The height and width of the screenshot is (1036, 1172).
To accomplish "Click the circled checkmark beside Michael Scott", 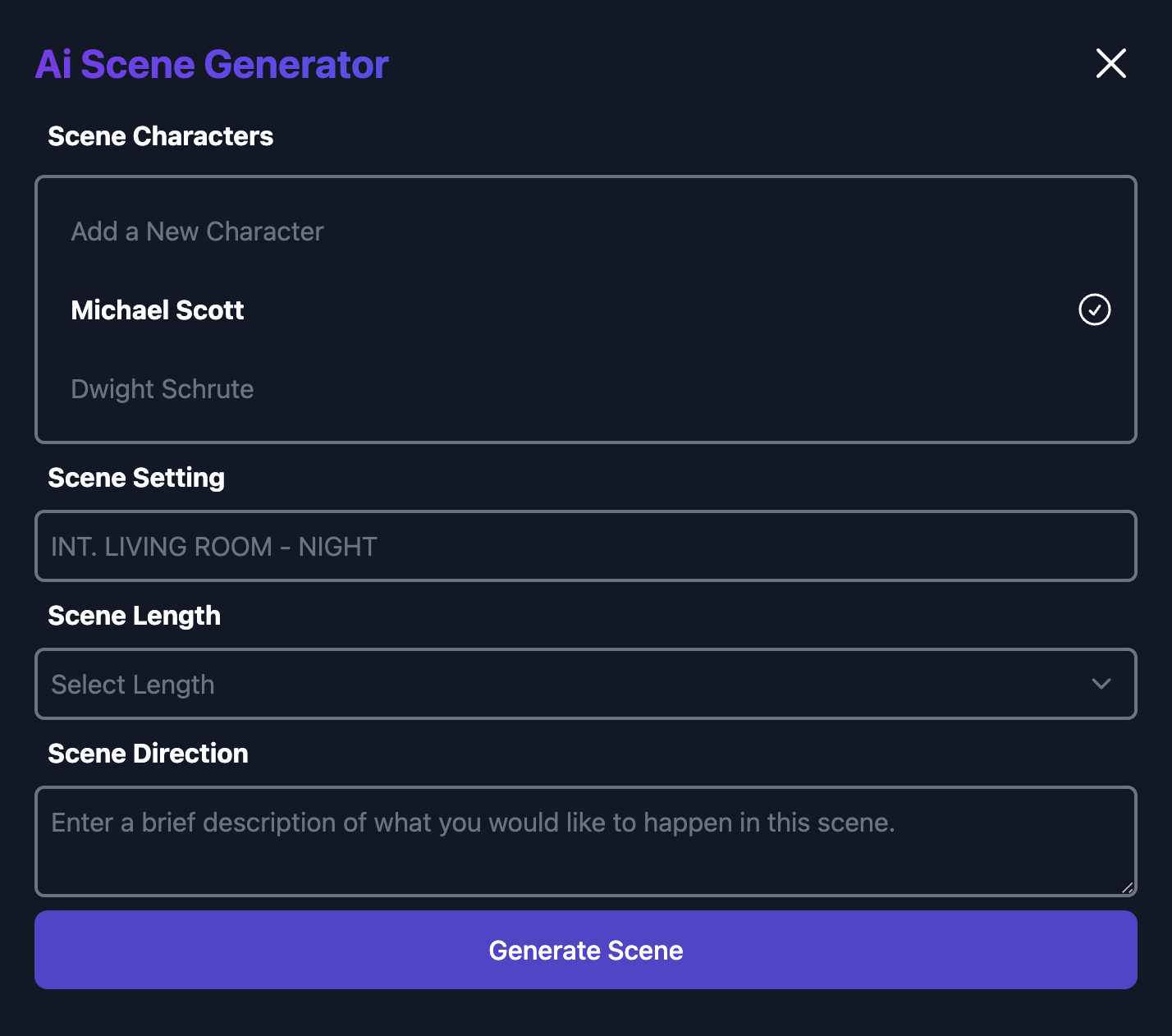I will click(1094, 309).
